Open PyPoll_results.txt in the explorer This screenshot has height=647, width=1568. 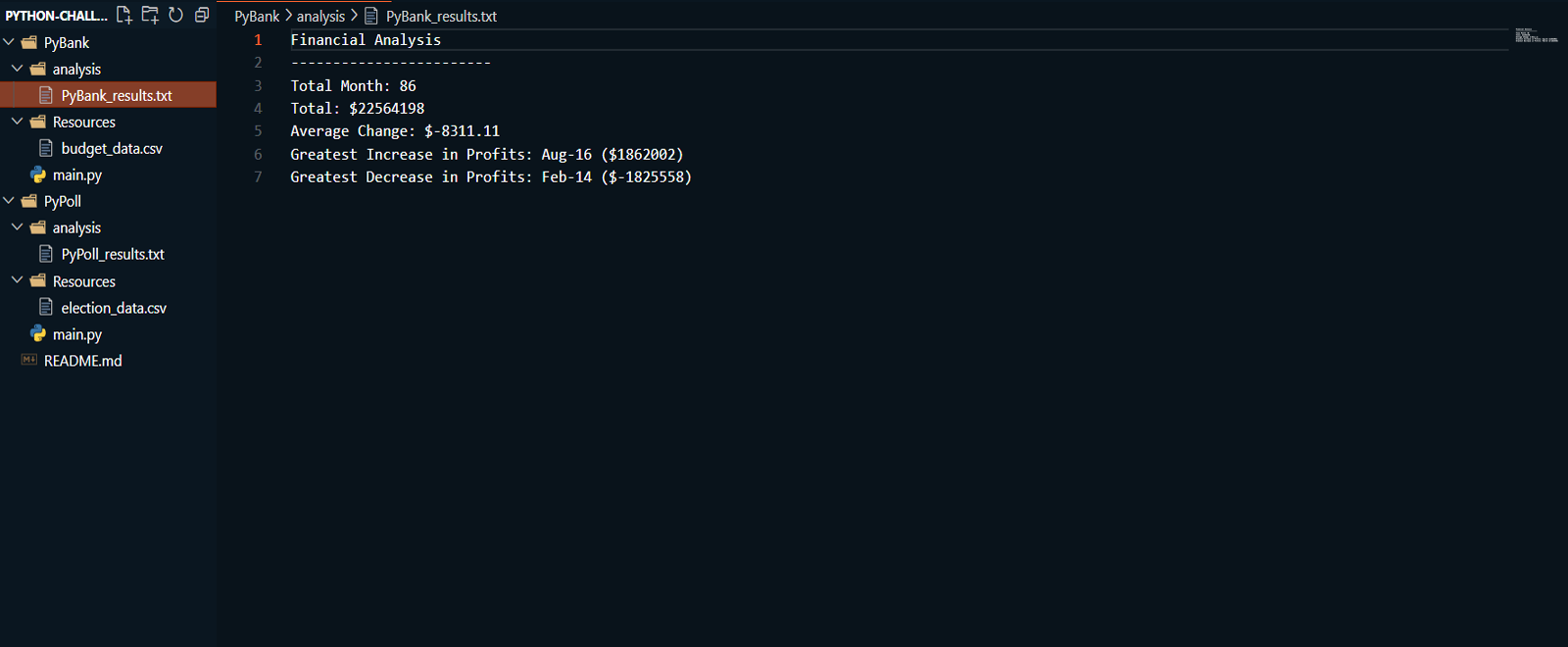(113, 254)
